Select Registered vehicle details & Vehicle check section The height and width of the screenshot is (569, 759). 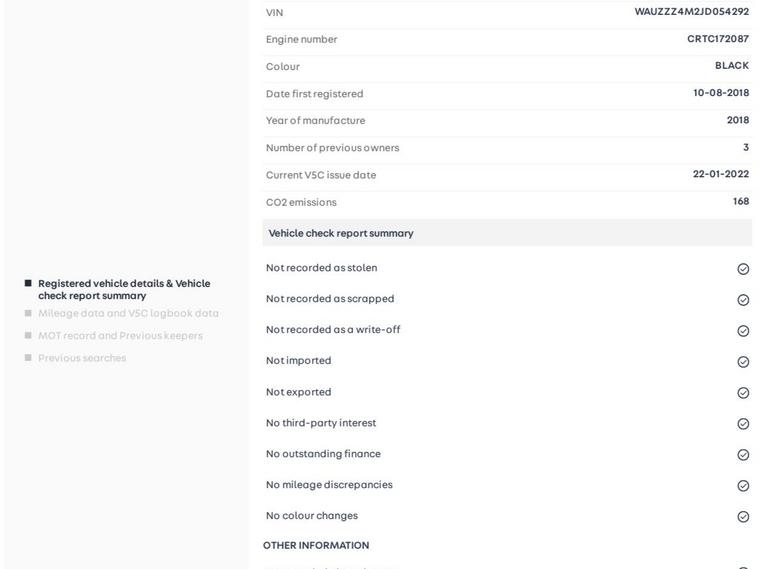(x=123, y=289)
